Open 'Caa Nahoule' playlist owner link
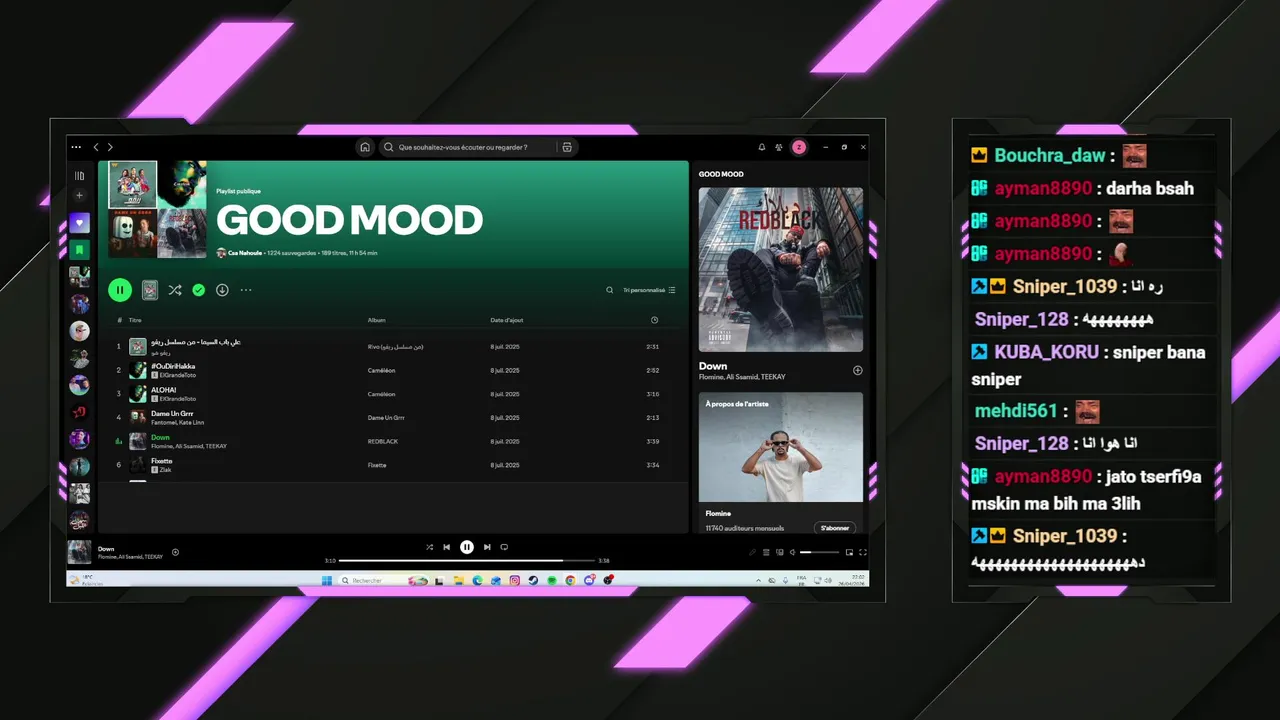1280x720 pixels. click(x=245, y=253)
